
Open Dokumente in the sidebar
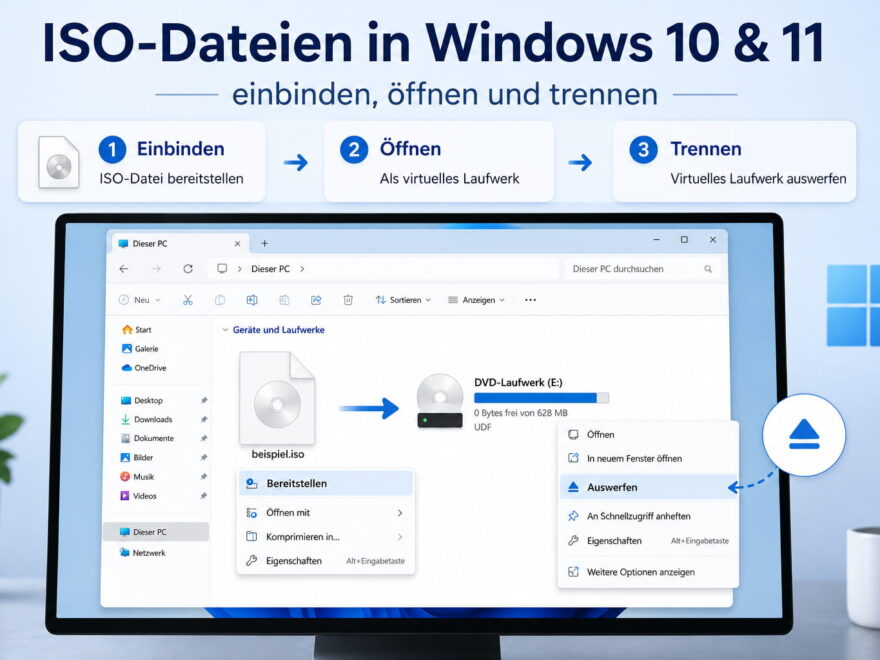click(148, 438)
